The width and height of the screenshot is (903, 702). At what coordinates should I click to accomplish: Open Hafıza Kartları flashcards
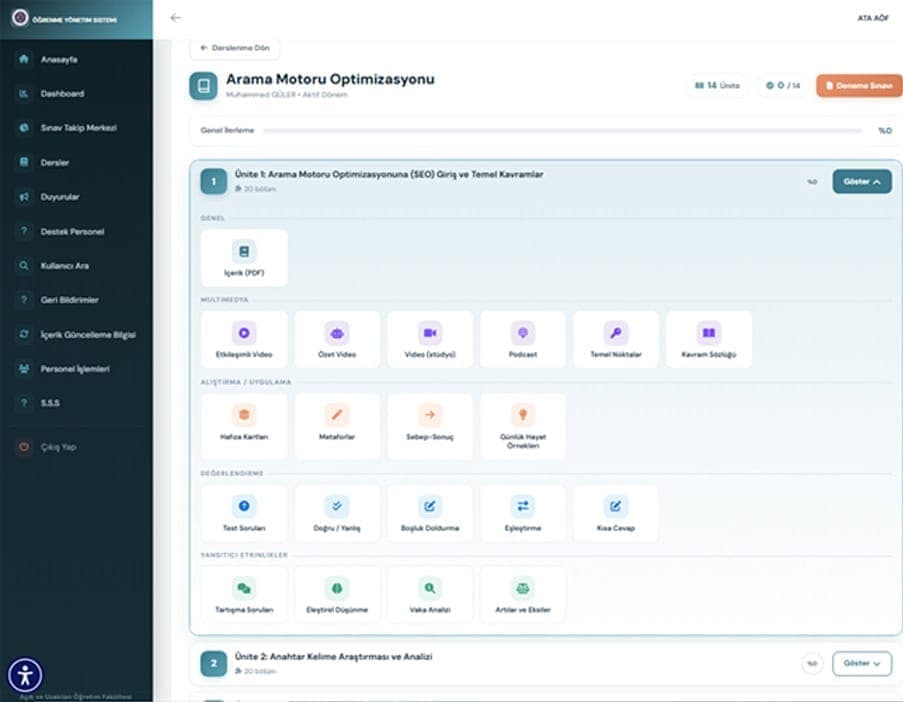click(244, 421)
